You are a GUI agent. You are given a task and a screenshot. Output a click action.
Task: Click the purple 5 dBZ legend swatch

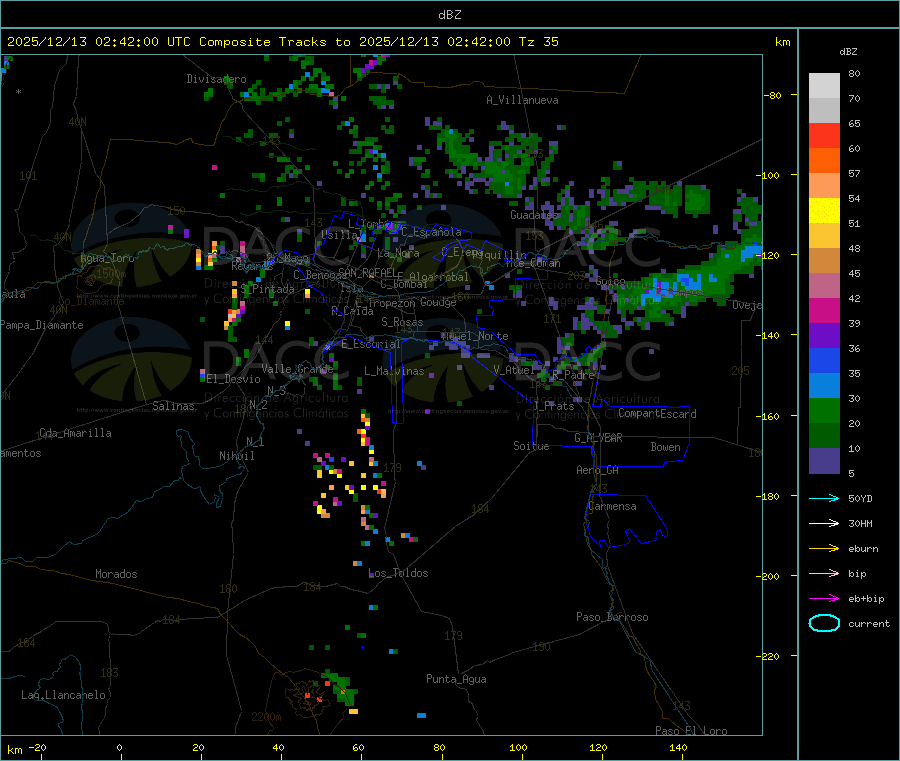click(824, 461)
